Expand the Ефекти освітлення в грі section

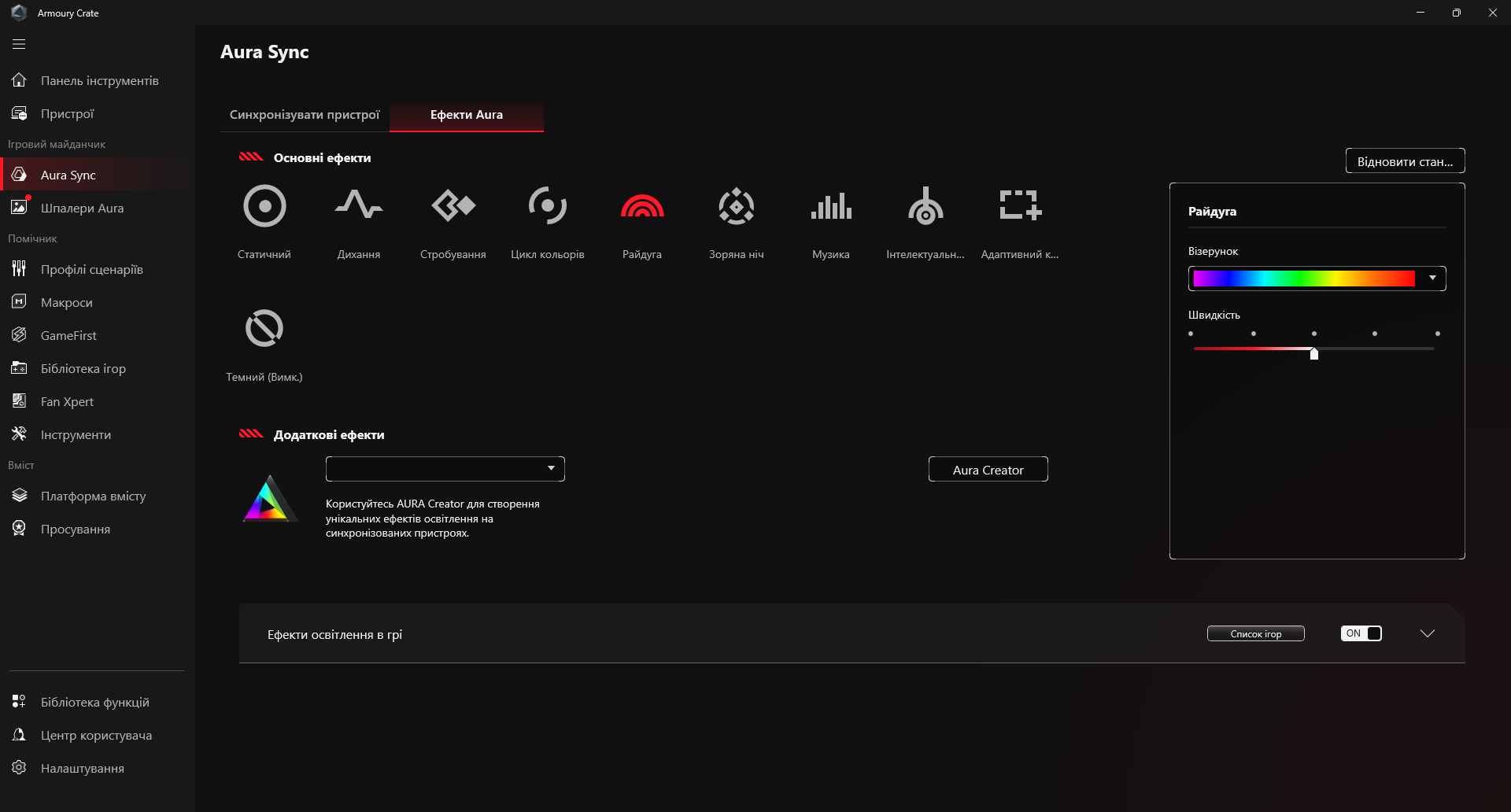point(1428,633)
